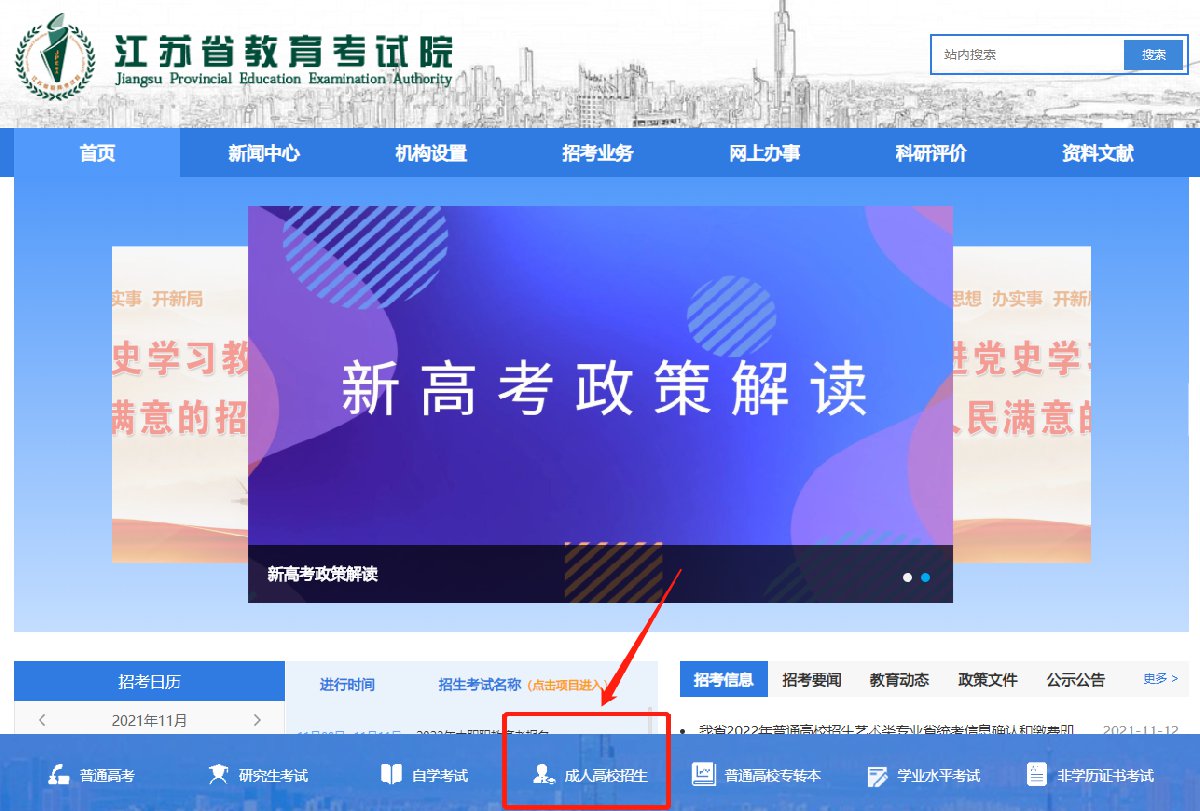Switch to the 政策文件 tab

[987, 680]
